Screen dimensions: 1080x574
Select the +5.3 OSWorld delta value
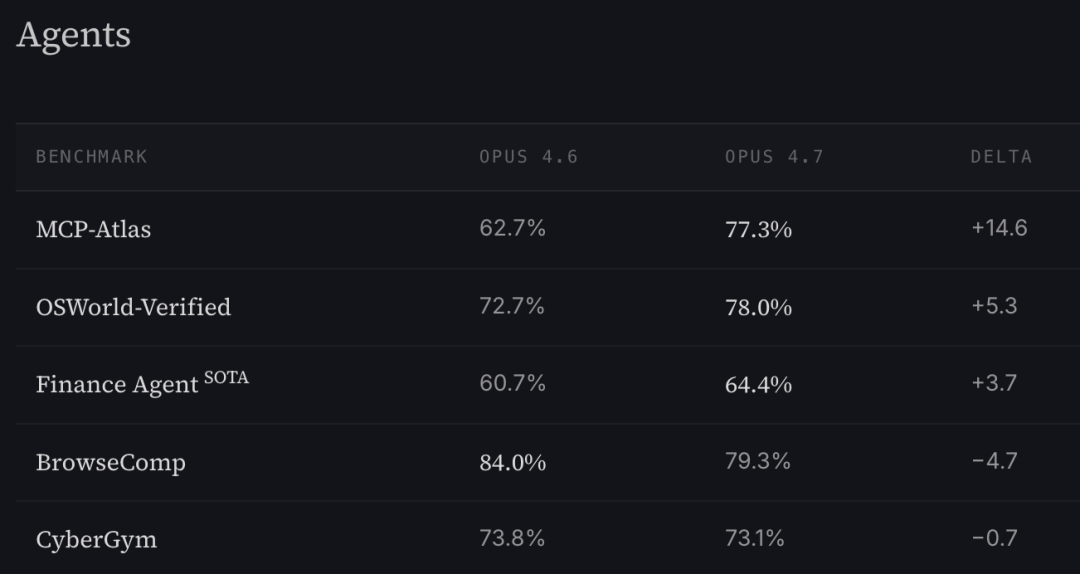[994, 306]
